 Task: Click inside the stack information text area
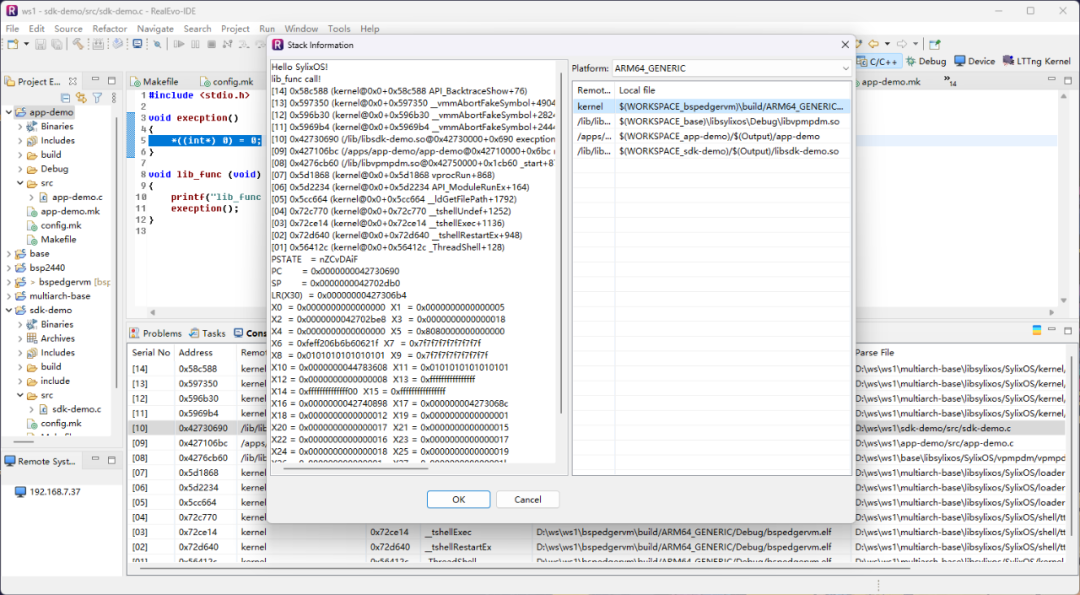coord(413,262)
